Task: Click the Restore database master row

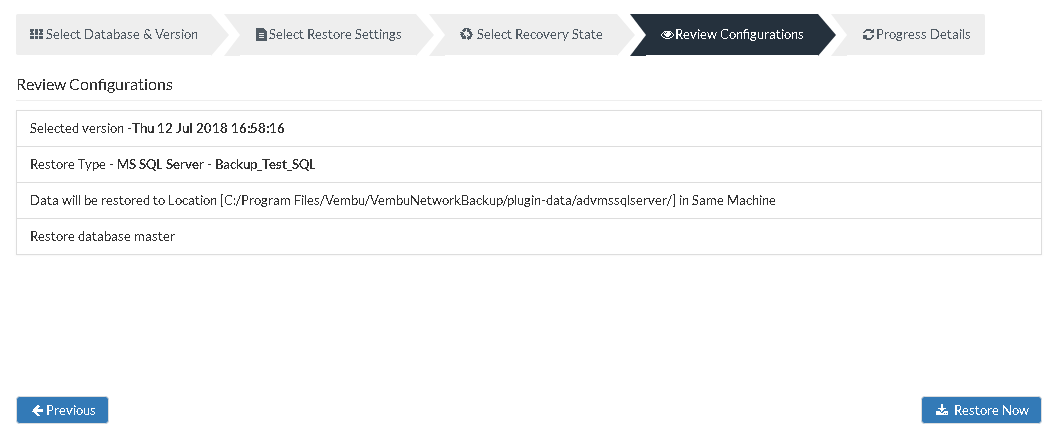Action: 529,236
